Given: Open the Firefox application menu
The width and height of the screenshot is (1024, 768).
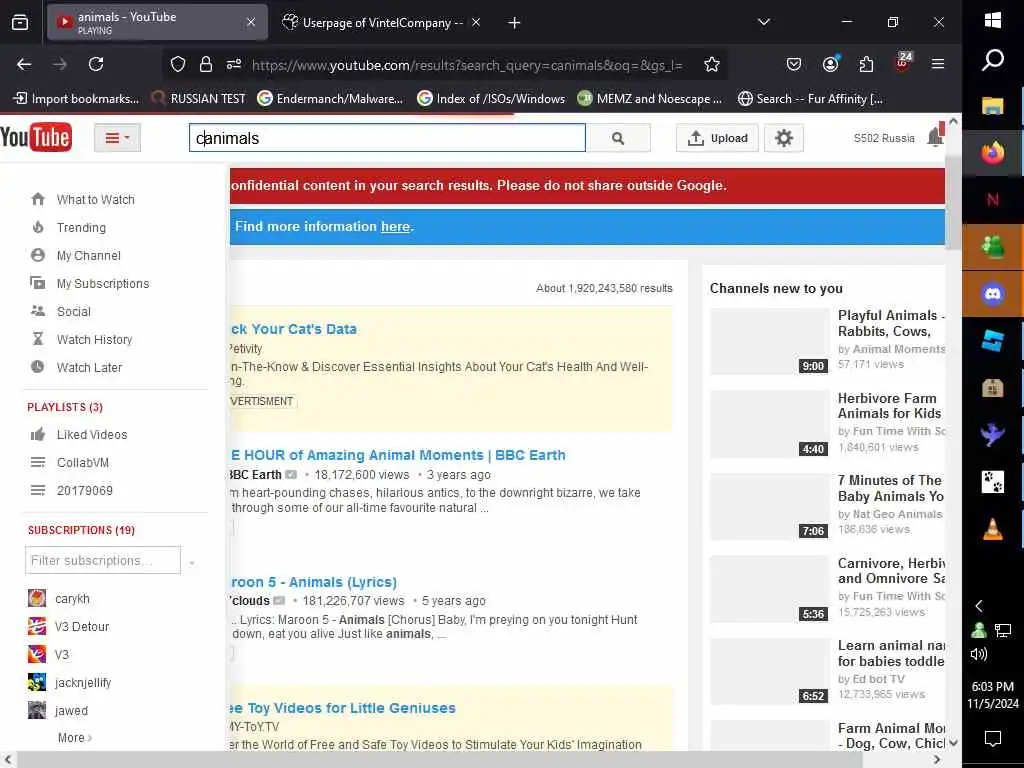Looking at the screenshot, I should pyautogui.click(x=938, y=64).
